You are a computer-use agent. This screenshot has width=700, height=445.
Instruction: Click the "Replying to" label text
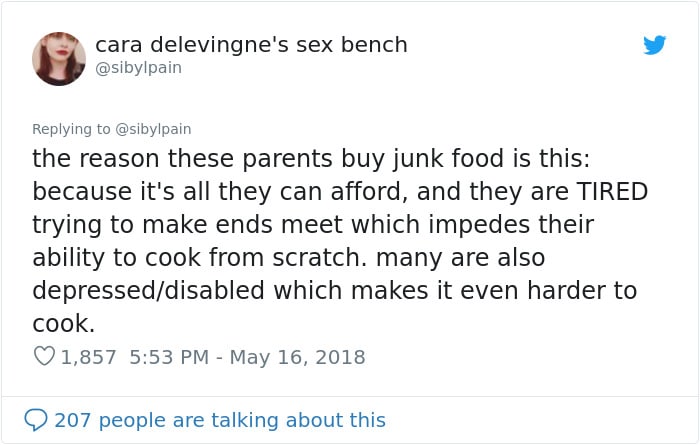71,129
